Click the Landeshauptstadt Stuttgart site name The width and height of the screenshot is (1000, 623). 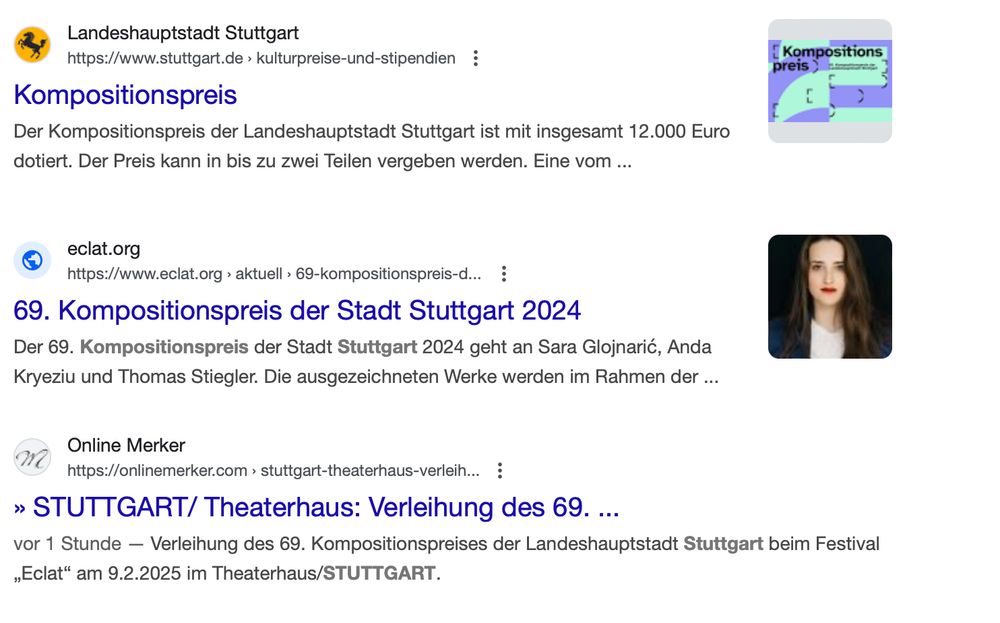[x=183, y=33]
